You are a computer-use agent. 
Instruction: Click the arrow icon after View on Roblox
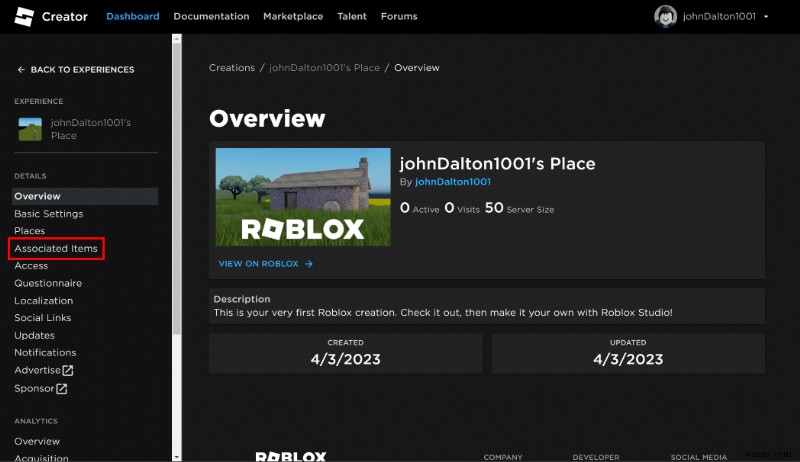coord(309,264)
